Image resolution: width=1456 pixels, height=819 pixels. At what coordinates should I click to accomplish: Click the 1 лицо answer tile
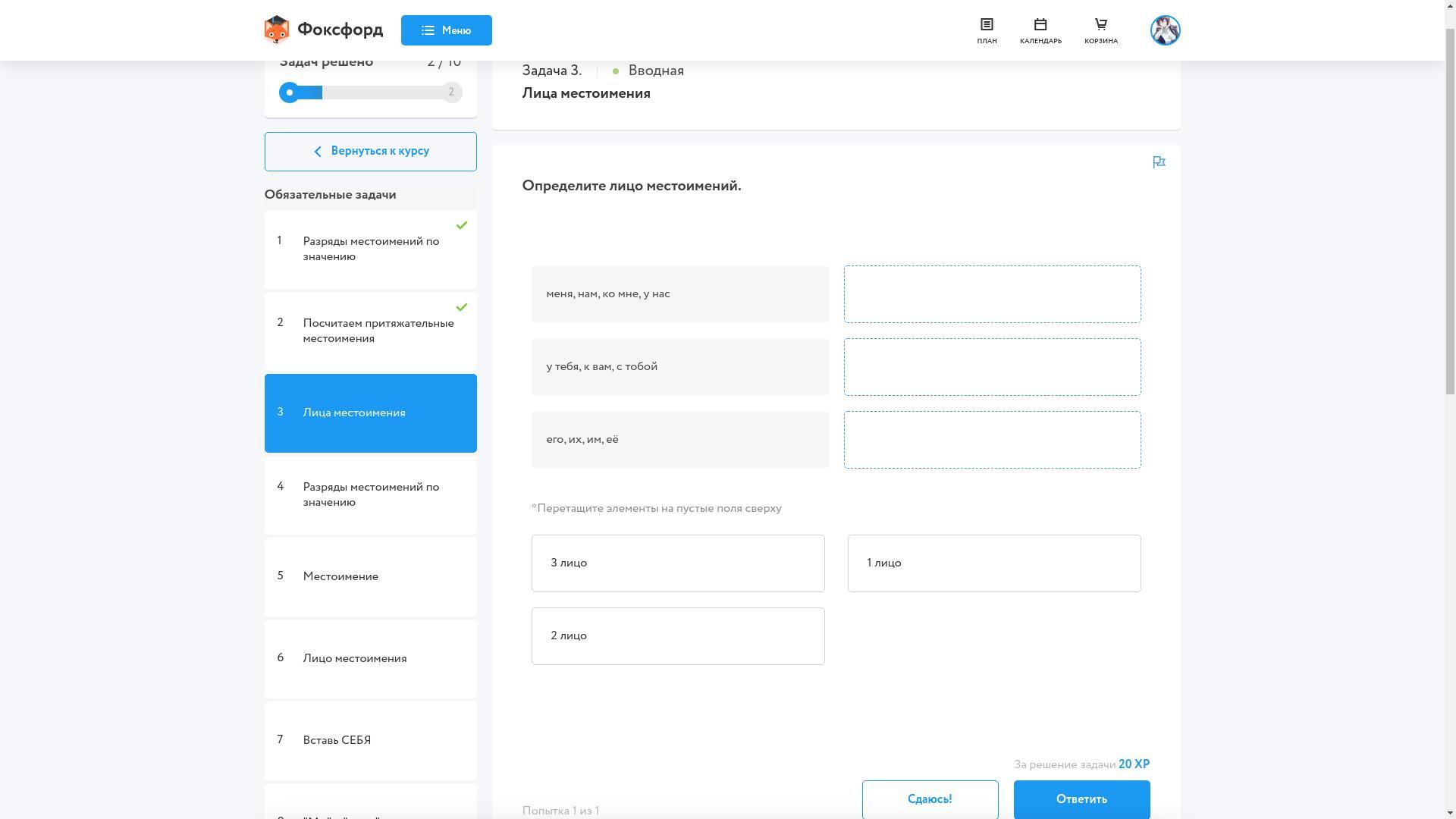[993, 563]
